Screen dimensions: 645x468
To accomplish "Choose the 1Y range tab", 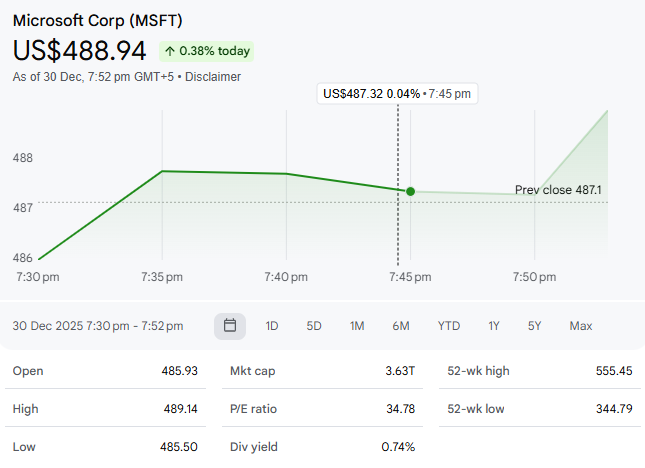I will (x=494, y=326).
